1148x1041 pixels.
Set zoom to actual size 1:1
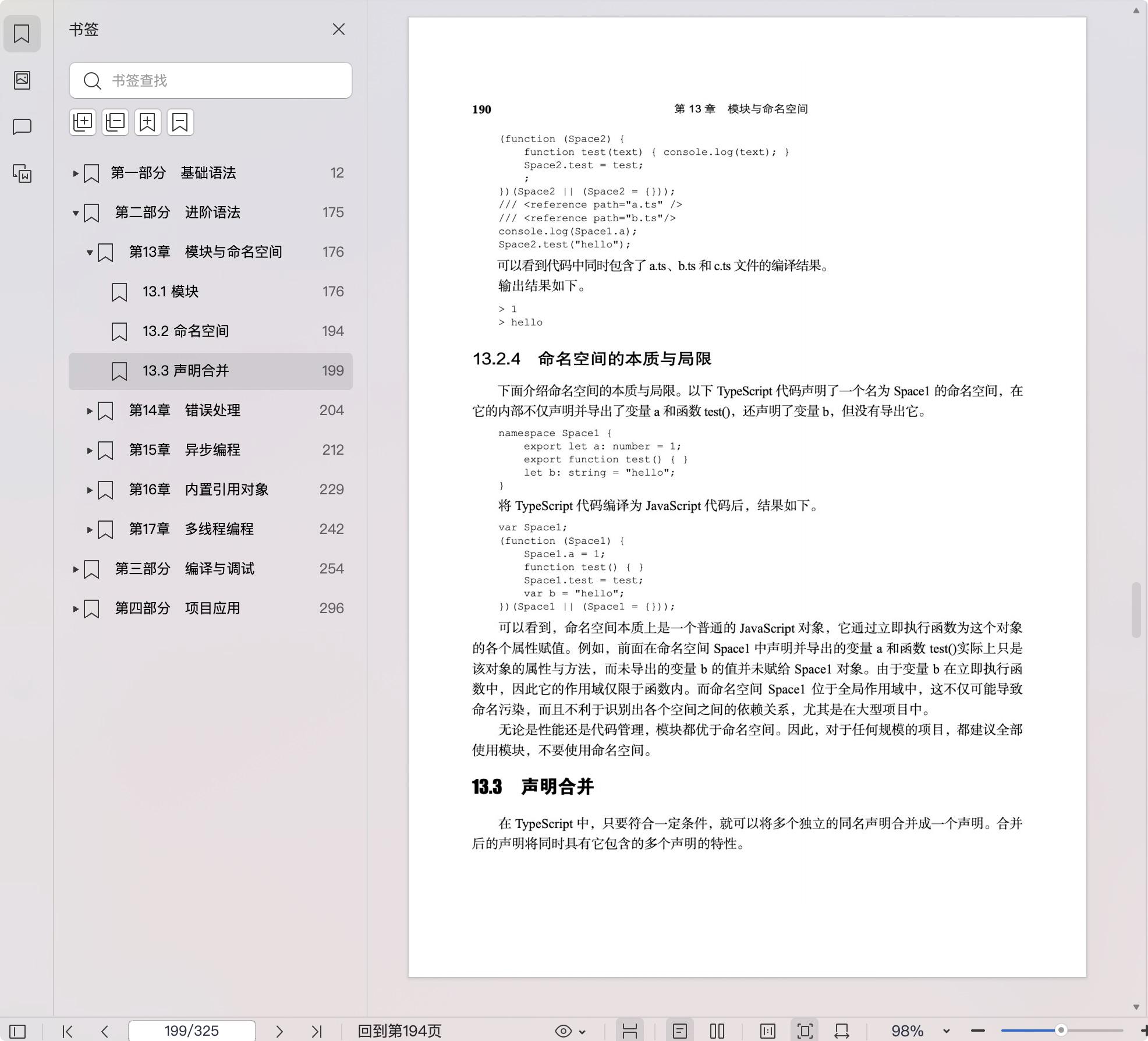[x=768, y=1031]
